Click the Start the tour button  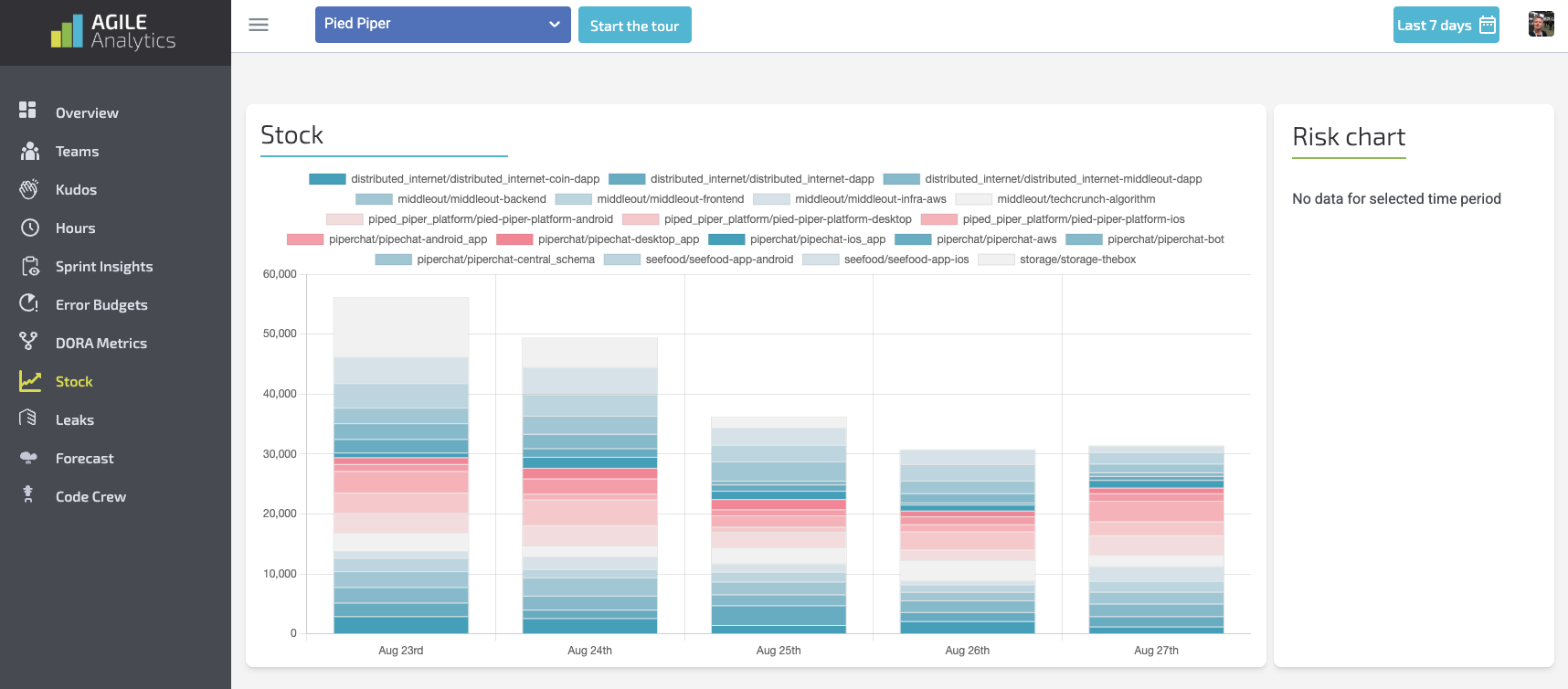point(634,26)
